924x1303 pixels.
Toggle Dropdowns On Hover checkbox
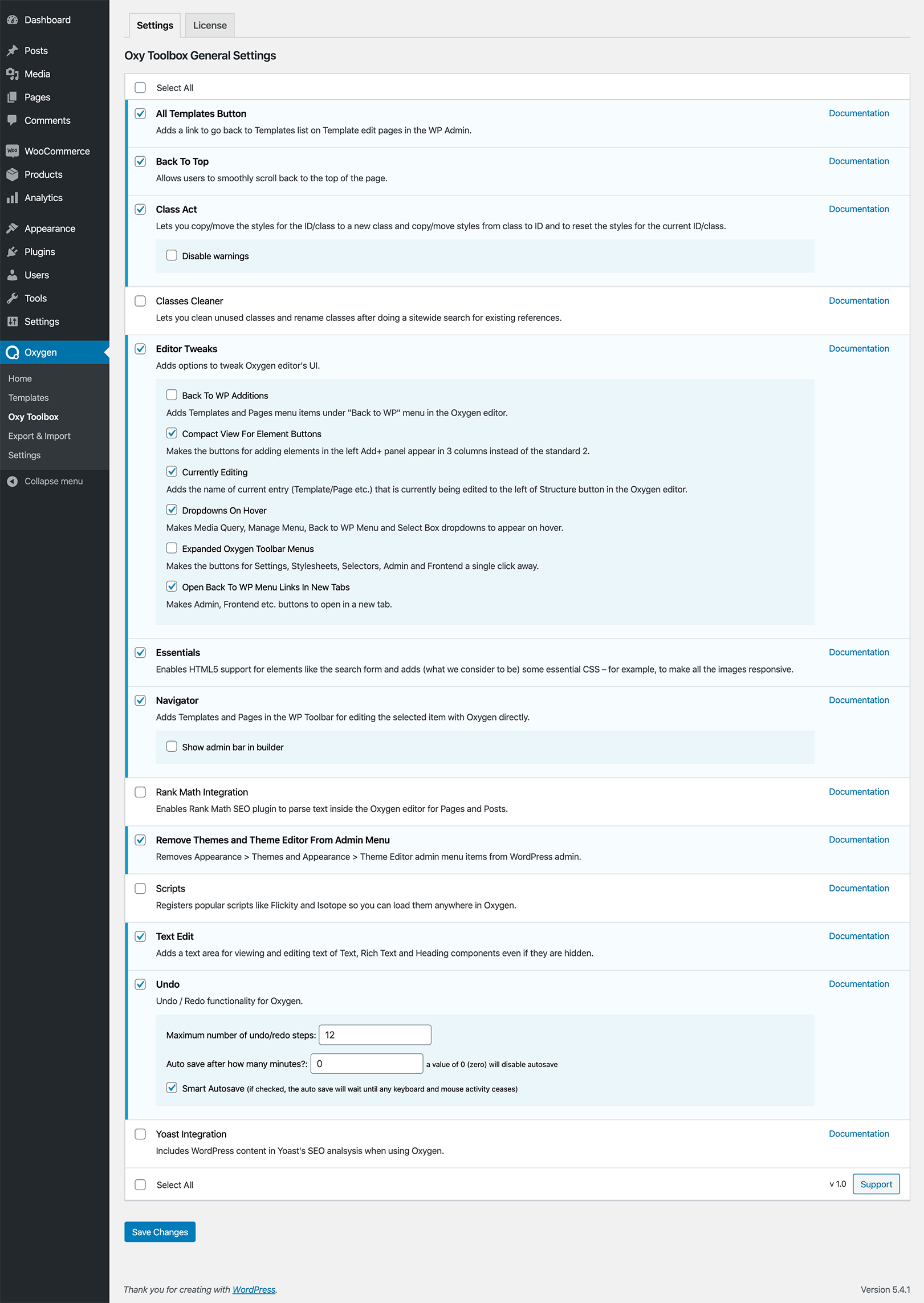(172, 510)
